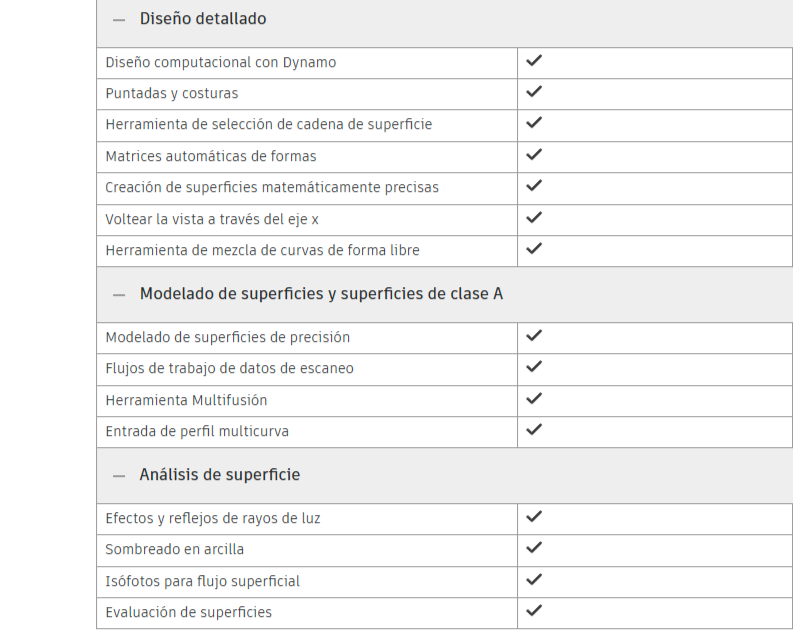Image resolution: width=793 pixels, height=633 pixels.
Task: Click checkmark for Flujos de trabajo de escaneo
Action: pyautogui.click(x=534, y=367)
